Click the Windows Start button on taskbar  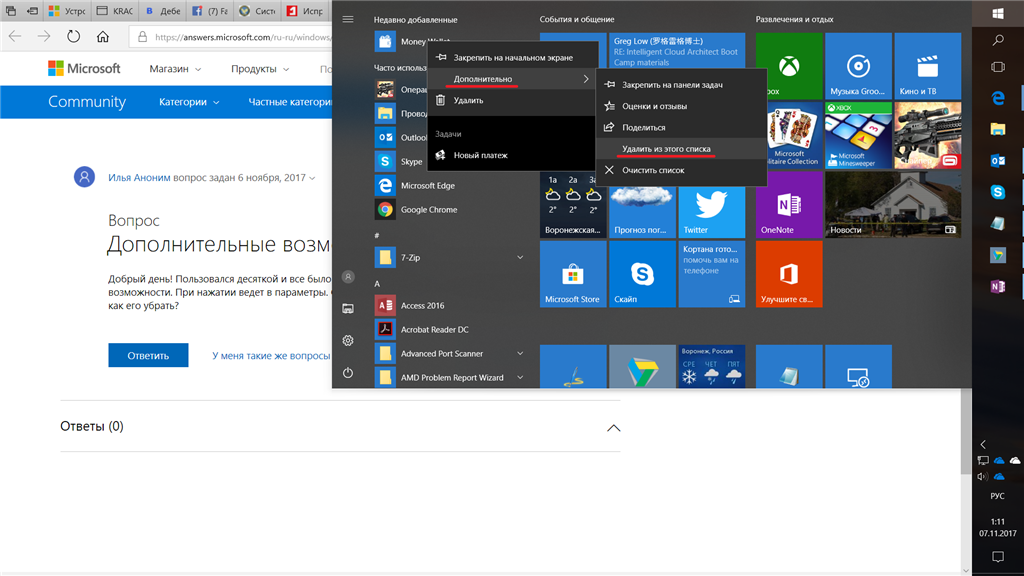[x=998, y=13]
